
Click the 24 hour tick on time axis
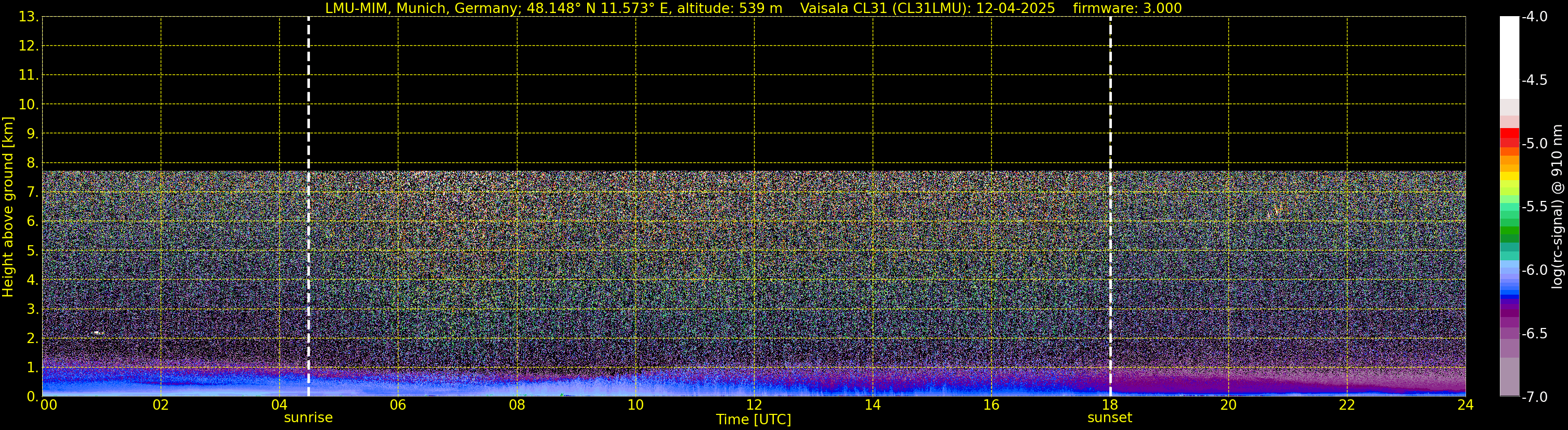pyautogui.click(x=1465, y=406)
